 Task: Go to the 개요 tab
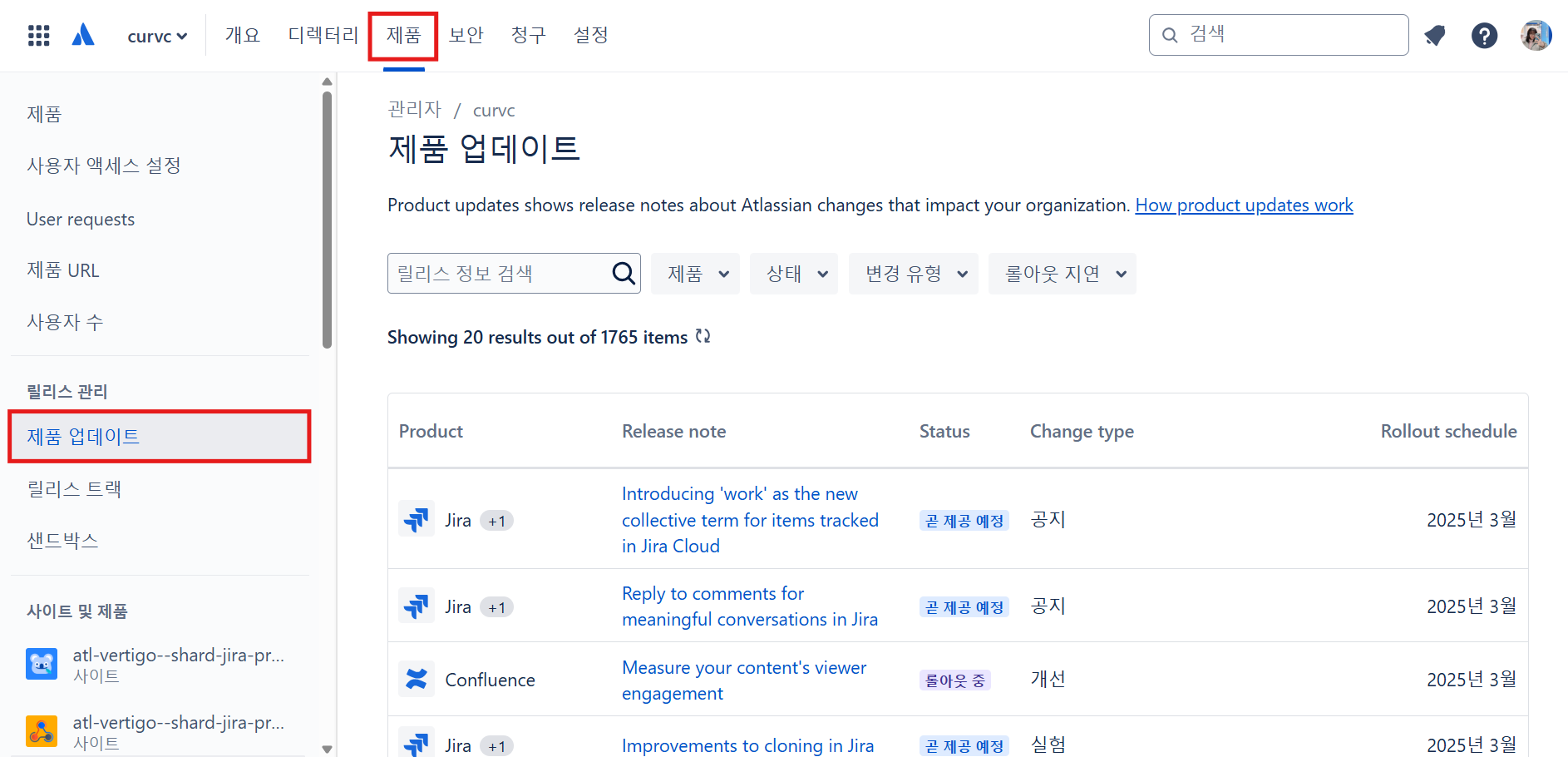(x=243, y=35)
